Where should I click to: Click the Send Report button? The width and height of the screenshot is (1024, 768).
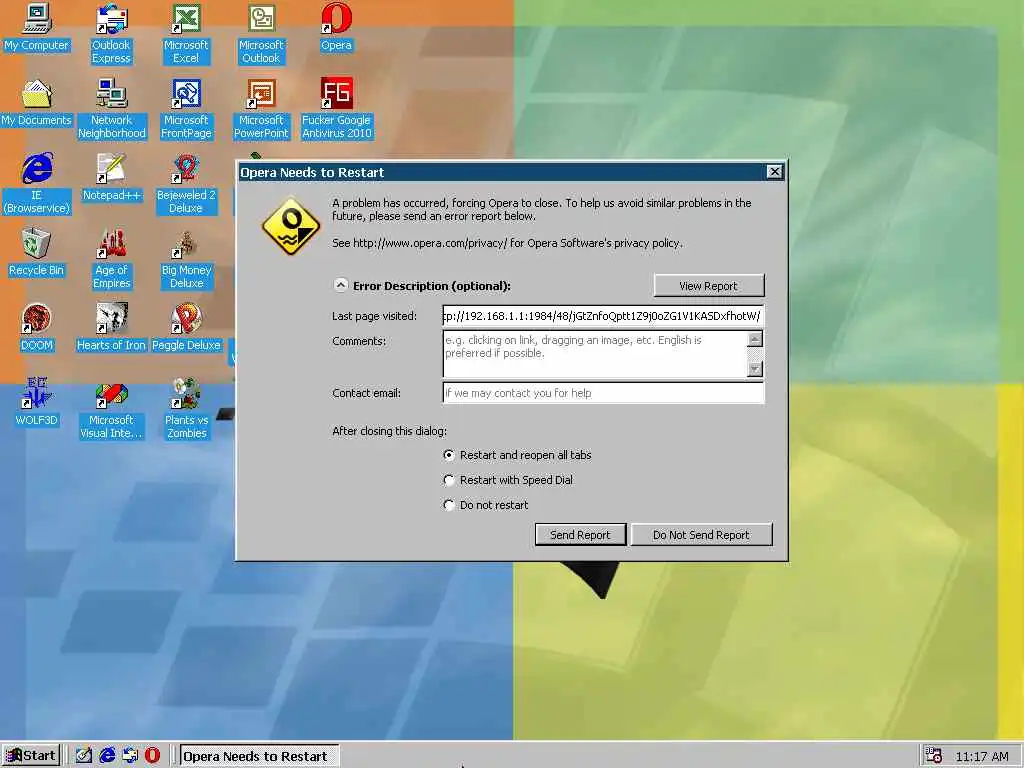[x=580, y=535]
